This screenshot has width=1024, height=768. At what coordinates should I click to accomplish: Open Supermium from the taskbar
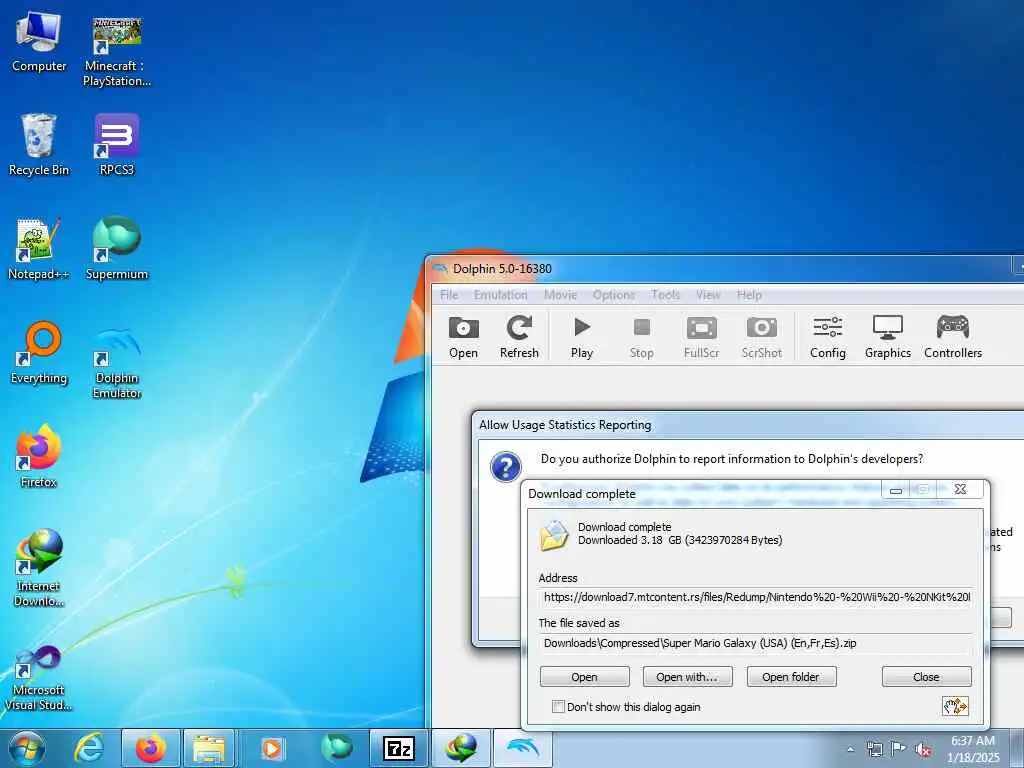point(337,749)
